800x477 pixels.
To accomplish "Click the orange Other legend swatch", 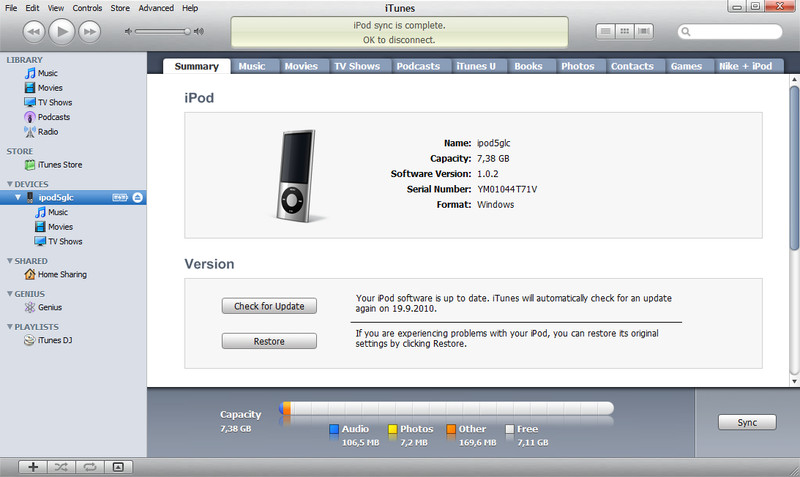I will 451,429.
